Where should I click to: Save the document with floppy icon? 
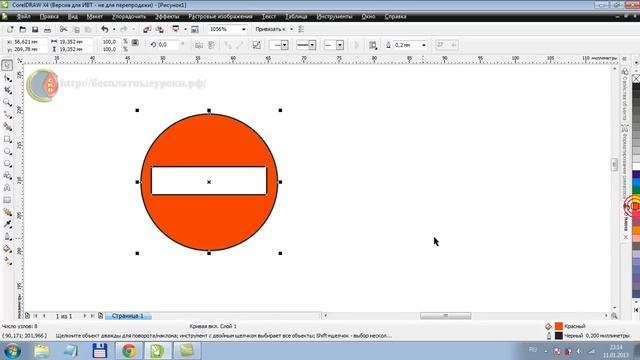click(x=35, y=29)
